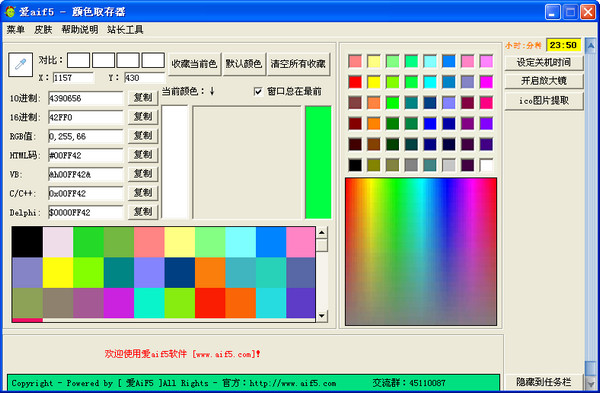Copy the Delphi code with its 复制 button

(x=143, y=212)
